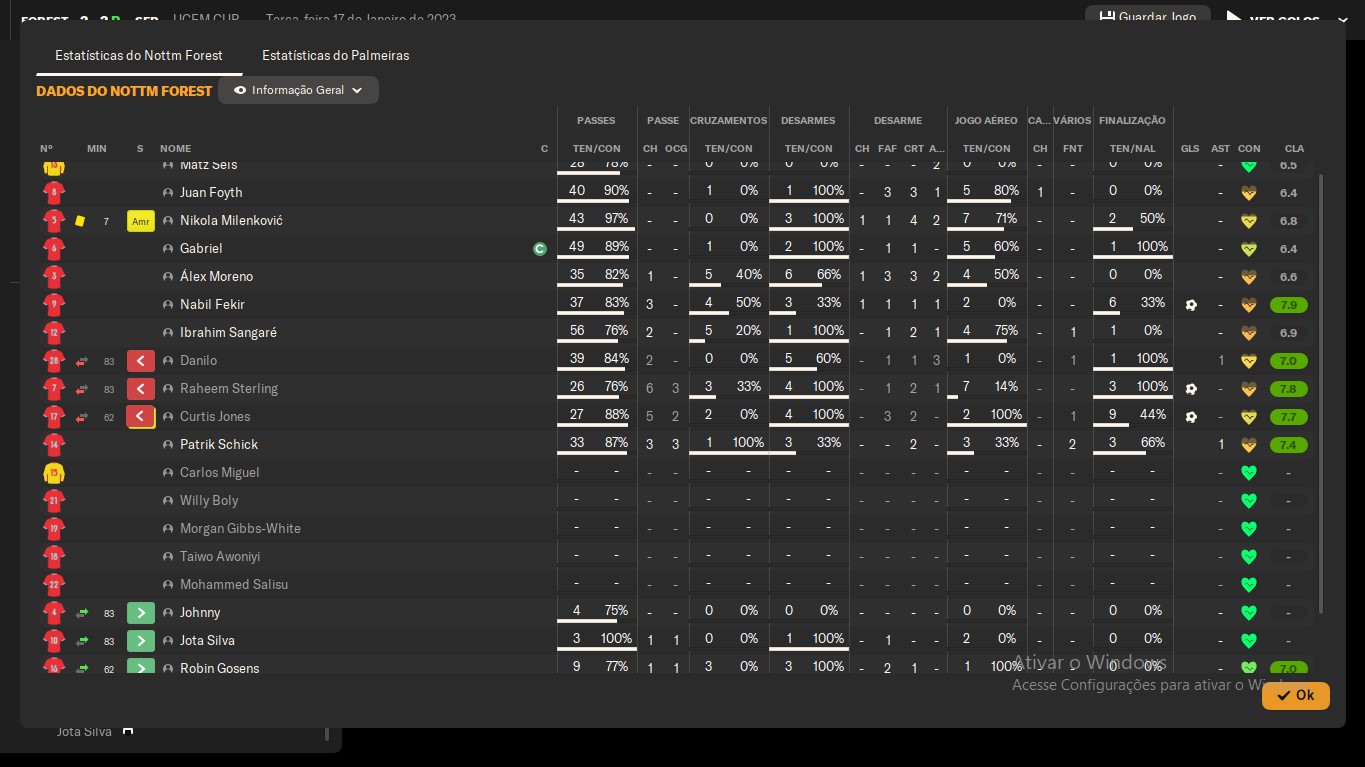Click Raheem Sterling's goal ball icon
1365x767 pixels.
pos(1190,389)
